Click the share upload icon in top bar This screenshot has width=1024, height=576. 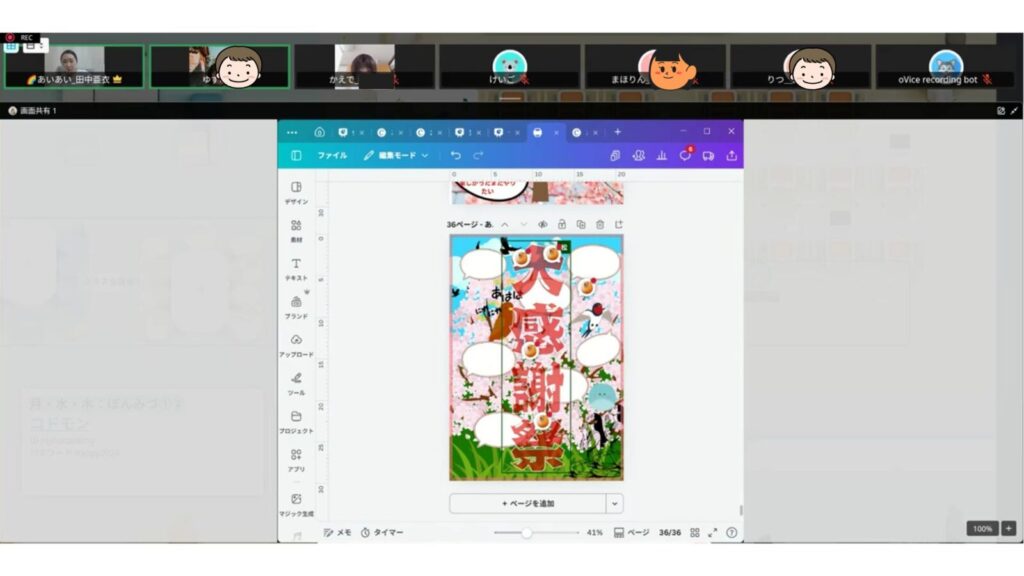(731, 156)
